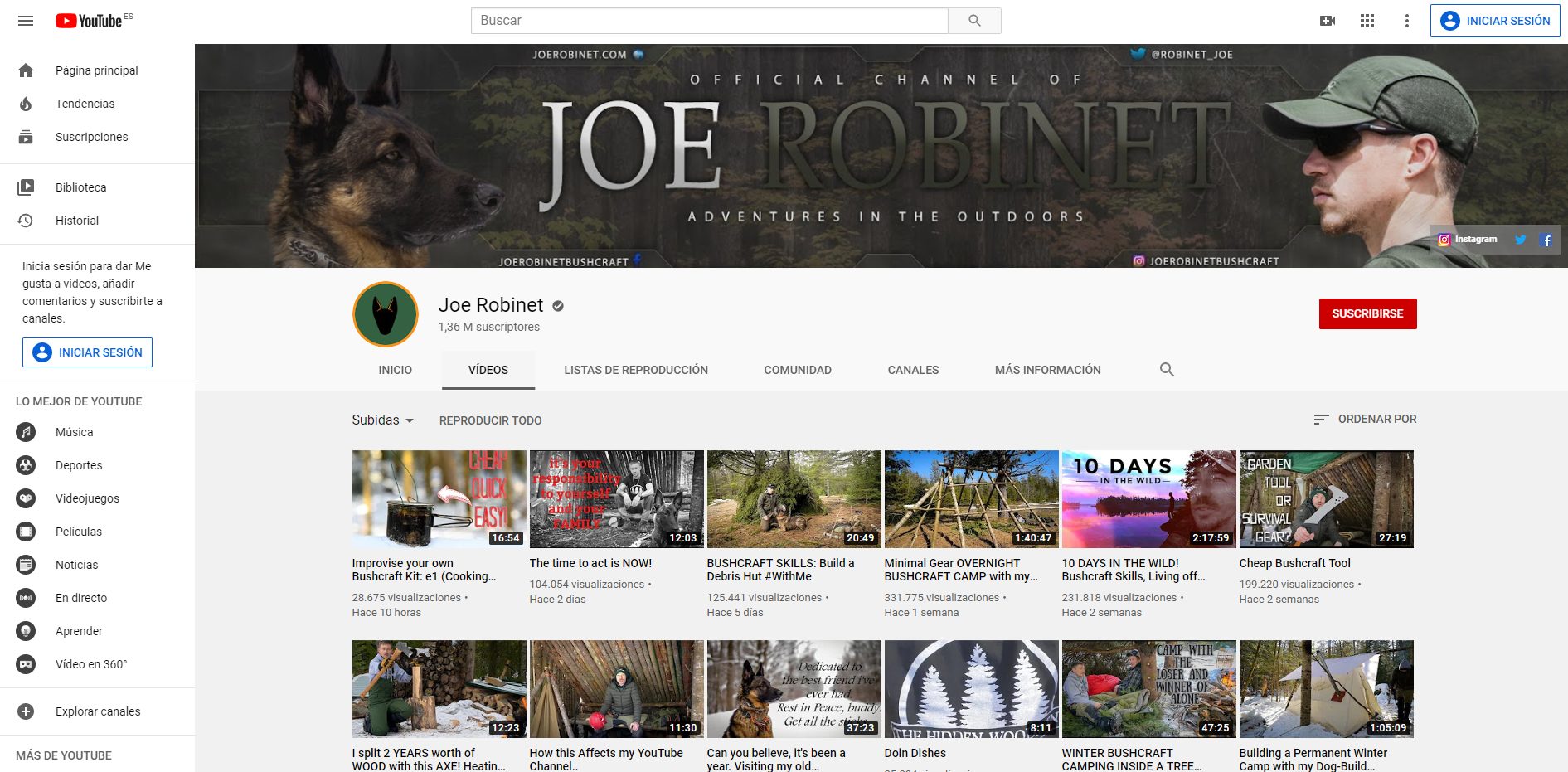Open the Facebook link on banner

coord(1546,240)
